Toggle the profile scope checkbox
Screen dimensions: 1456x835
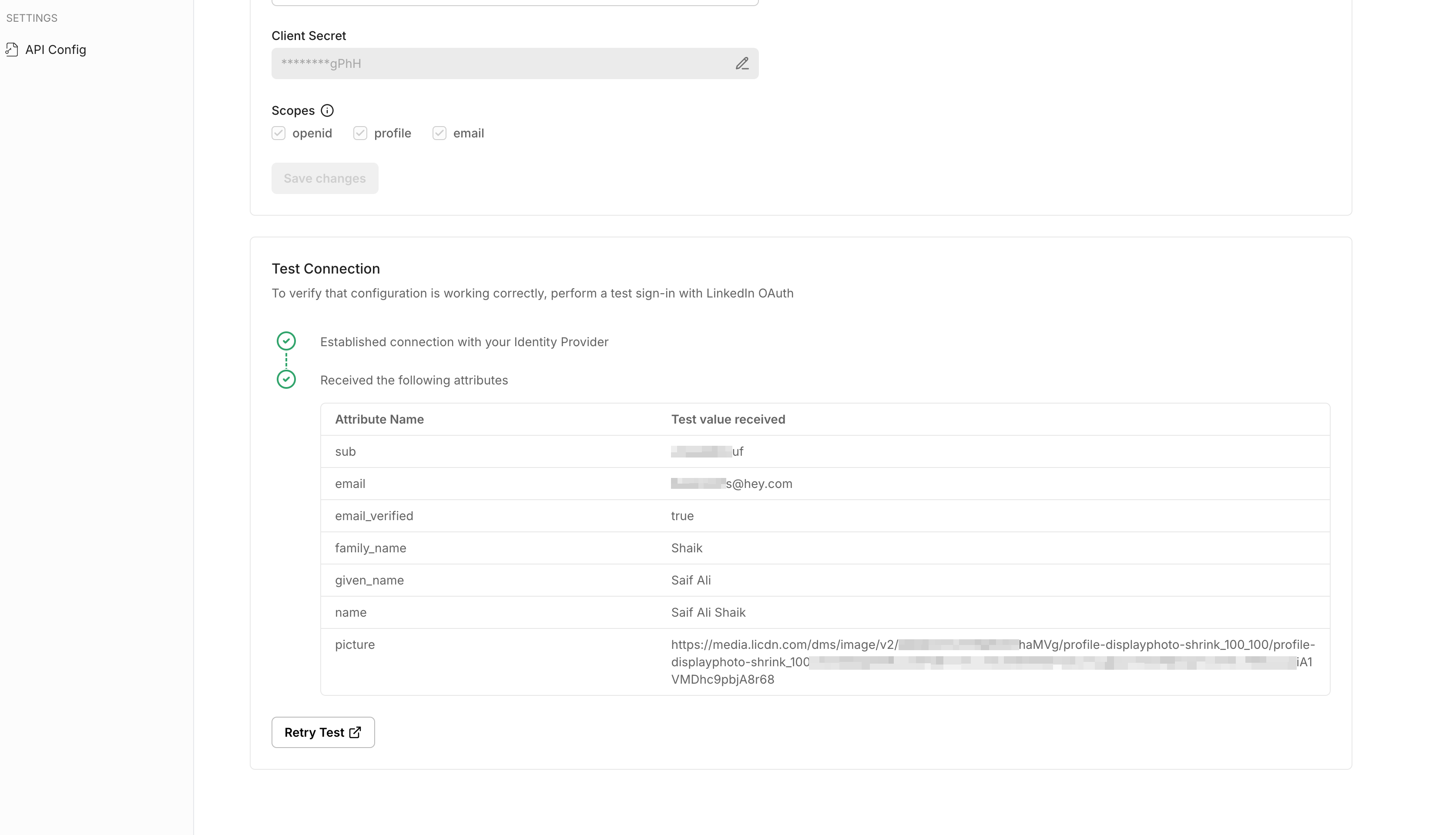[360, 133]
